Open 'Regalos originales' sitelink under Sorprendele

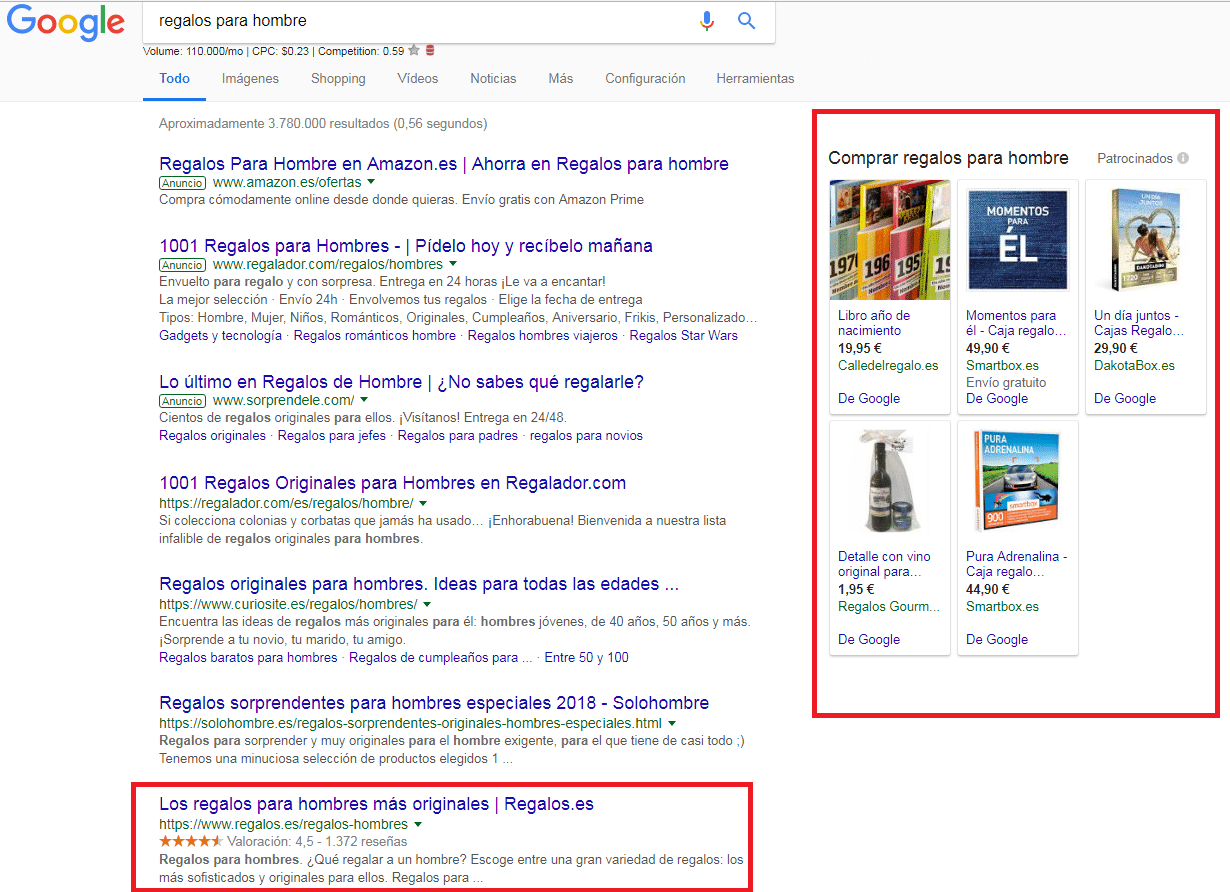tap(213, 436)
